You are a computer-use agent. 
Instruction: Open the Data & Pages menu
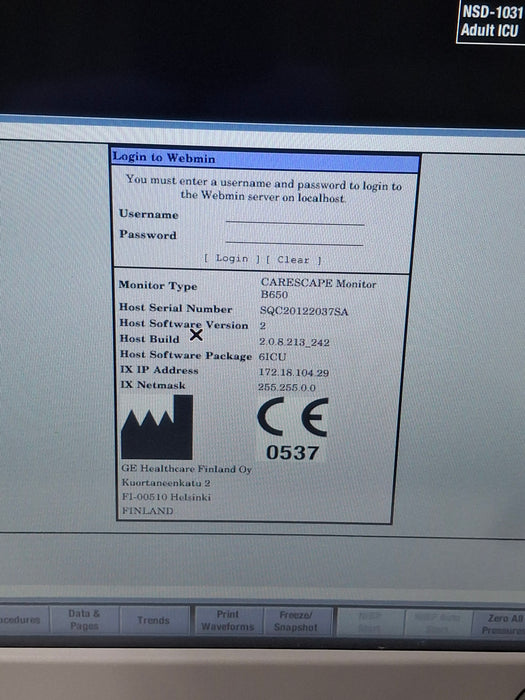point(84,620)
